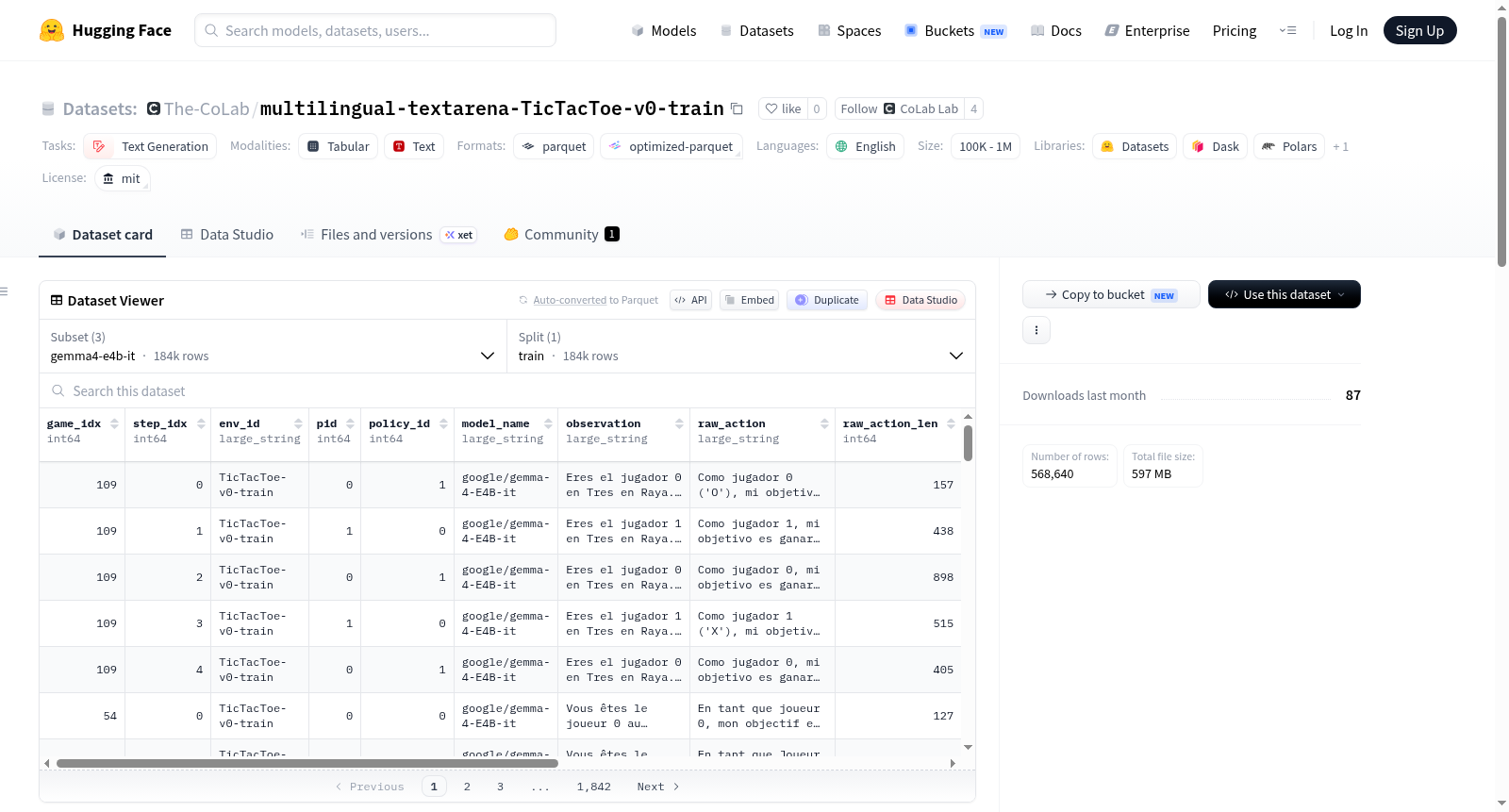Sort by the pid column
1509x812 pixels.
351,424
